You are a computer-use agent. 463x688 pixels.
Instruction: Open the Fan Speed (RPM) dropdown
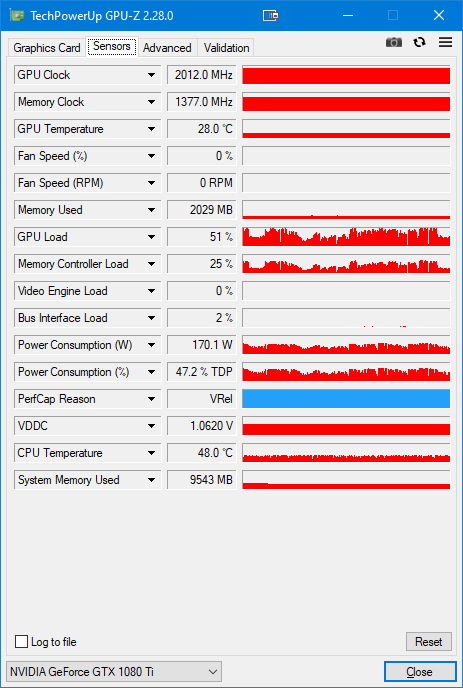click(151, 183)
